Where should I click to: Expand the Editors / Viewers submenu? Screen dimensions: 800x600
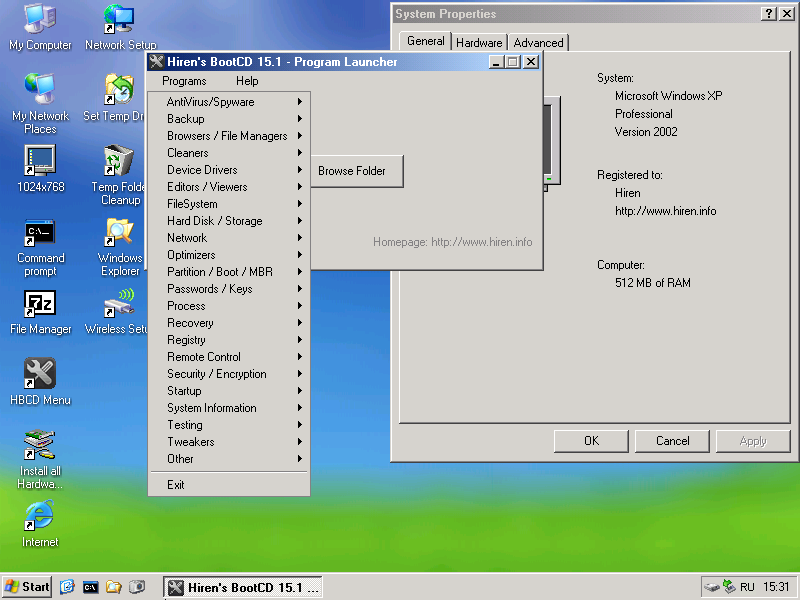point(229,187)
